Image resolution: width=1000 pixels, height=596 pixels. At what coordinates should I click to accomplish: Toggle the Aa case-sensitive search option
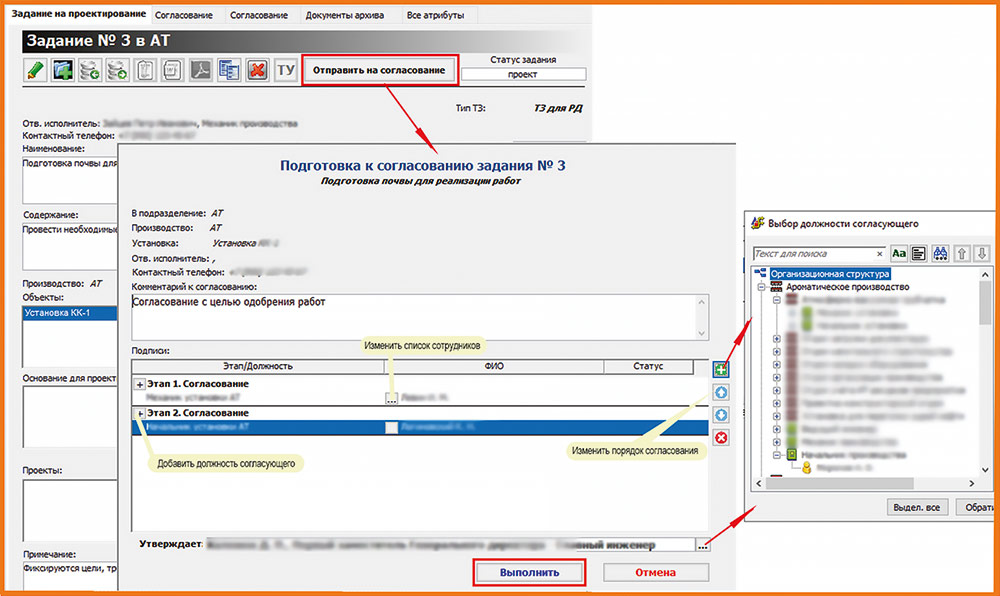pyautogui.click(x=898, y=254)
